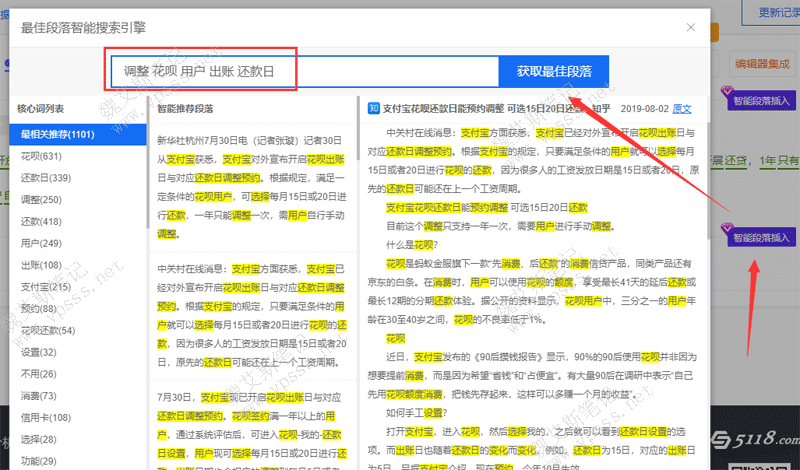800x470 pixels.
Task: Select the recommended paragraph starting 中关村在线消息
Action: (251, 316)
